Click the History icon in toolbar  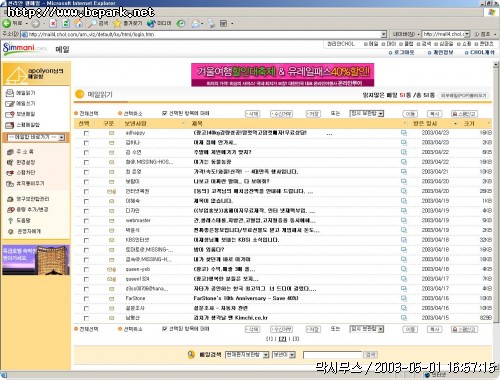[x=181, y=23]
